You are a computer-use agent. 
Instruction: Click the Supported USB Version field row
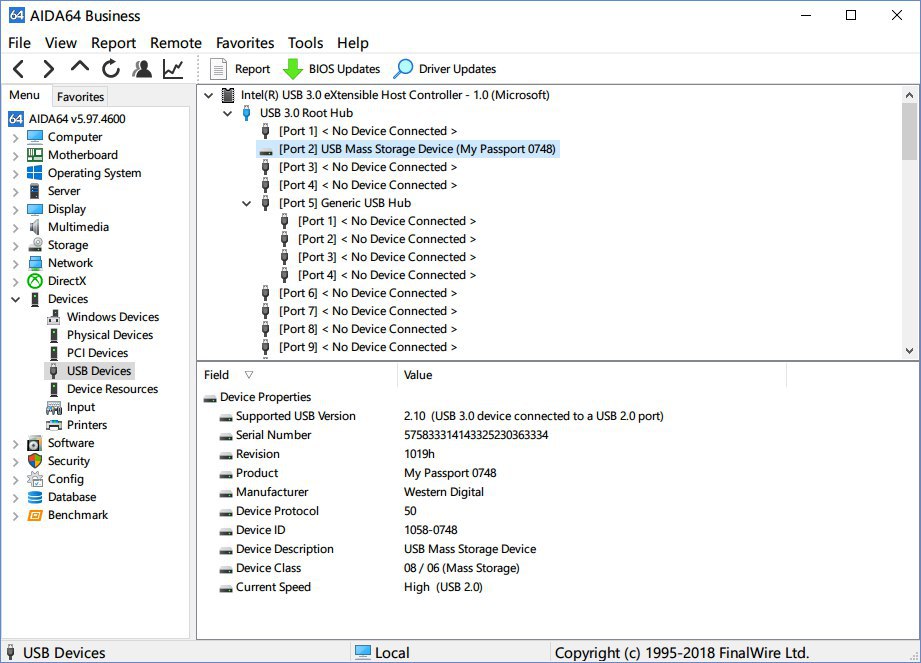coord(295,416)
